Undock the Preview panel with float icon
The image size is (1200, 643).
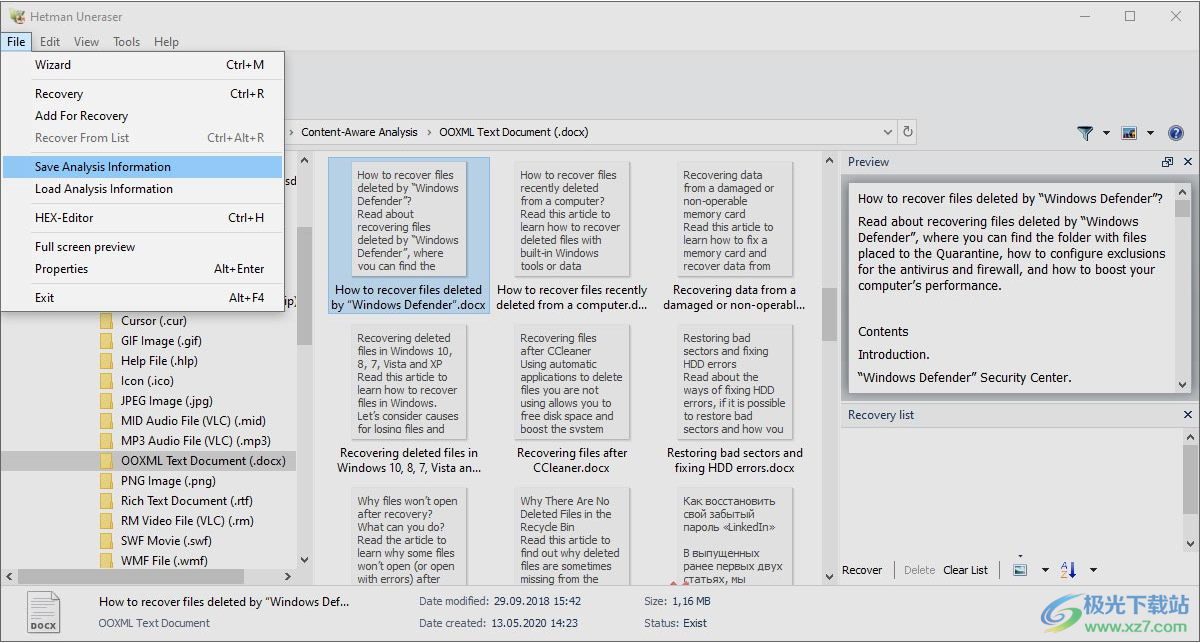tap(1167, 162)
